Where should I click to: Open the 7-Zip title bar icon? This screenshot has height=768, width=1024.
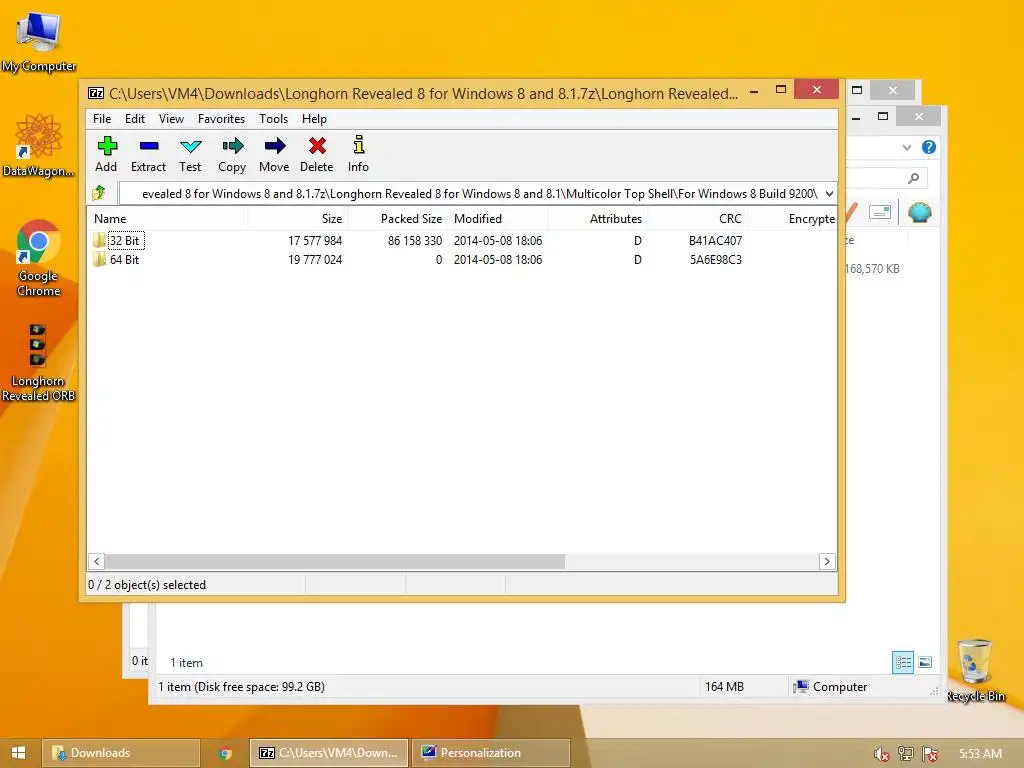[95, 93]
